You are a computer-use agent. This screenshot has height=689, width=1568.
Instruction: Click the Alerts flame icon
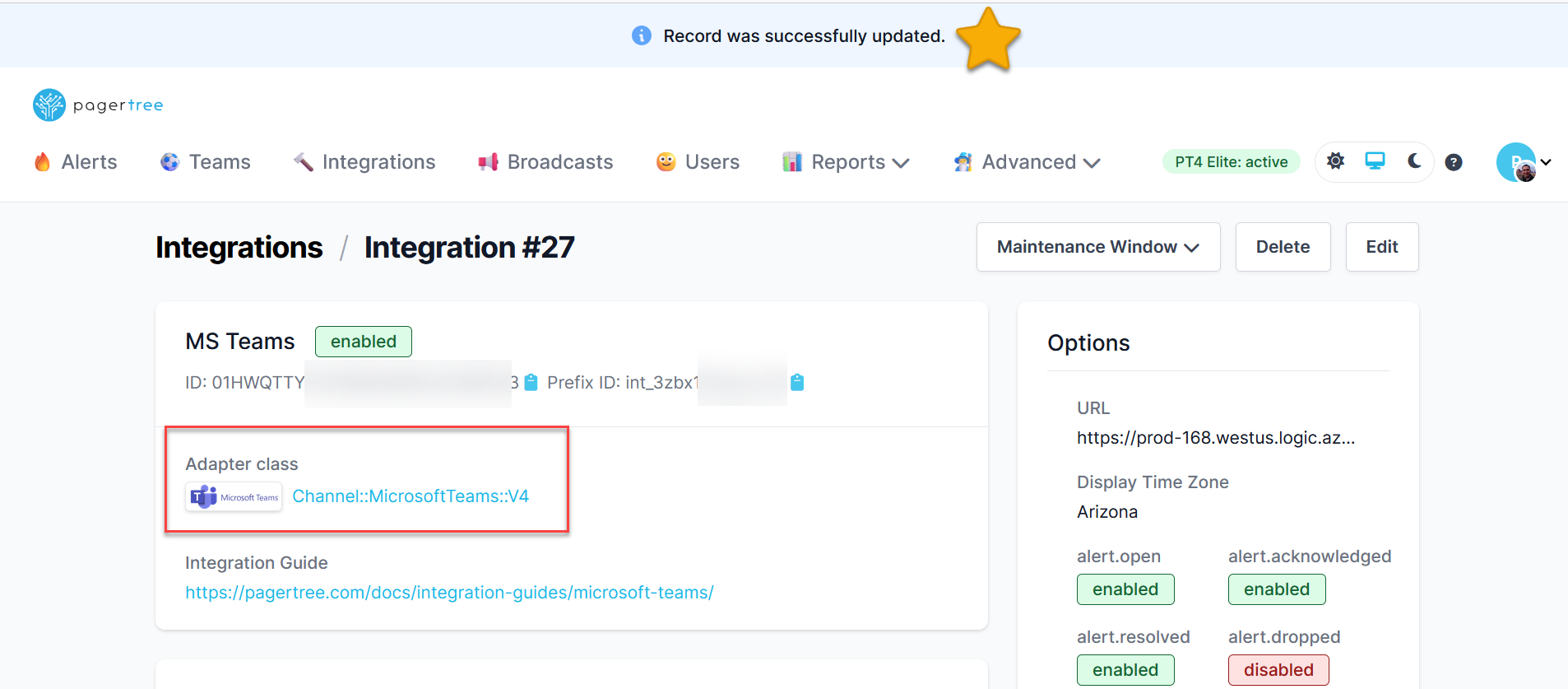tap(43, 162)
